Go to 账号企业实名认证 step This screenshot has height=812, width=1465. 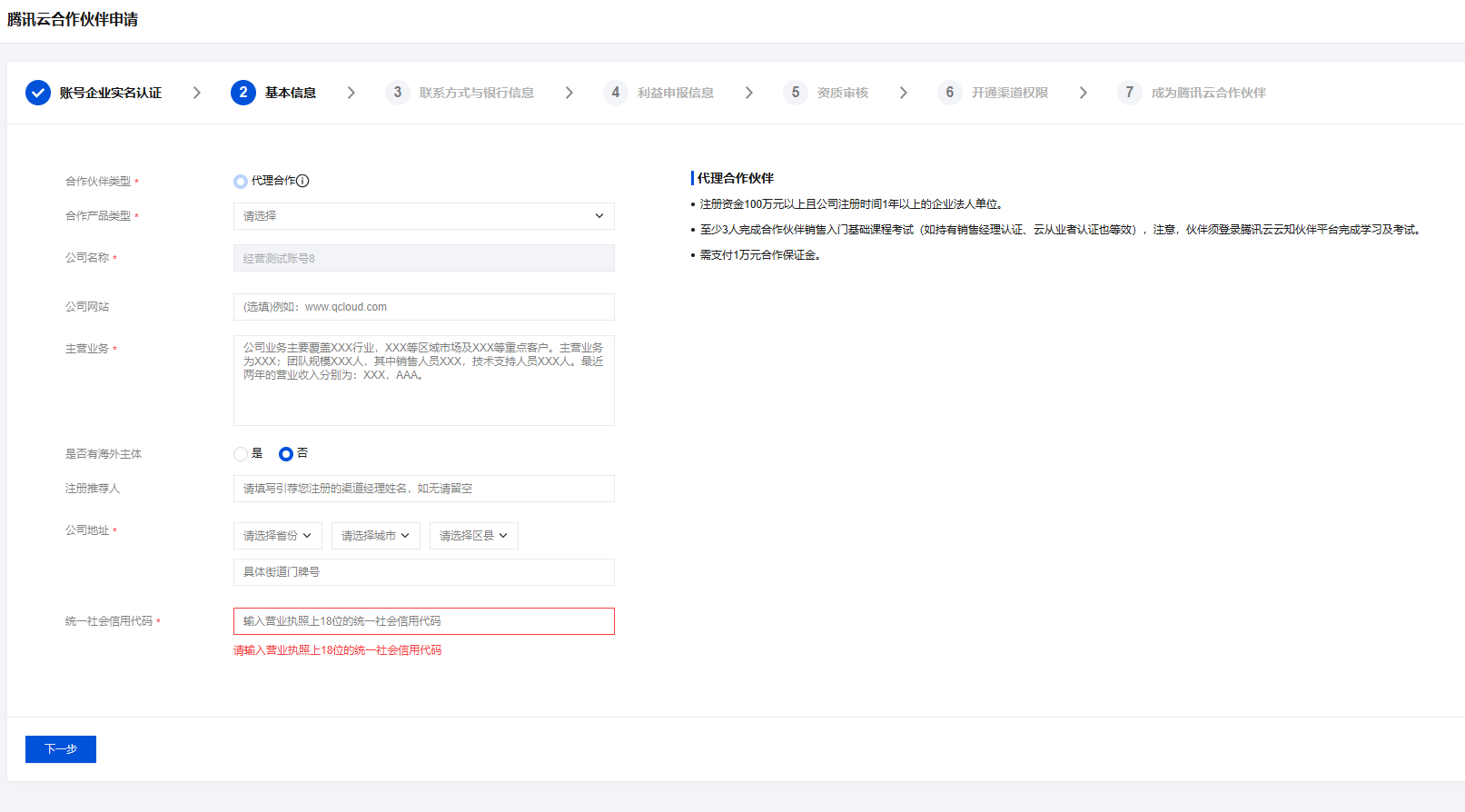[x=111, y=93]
